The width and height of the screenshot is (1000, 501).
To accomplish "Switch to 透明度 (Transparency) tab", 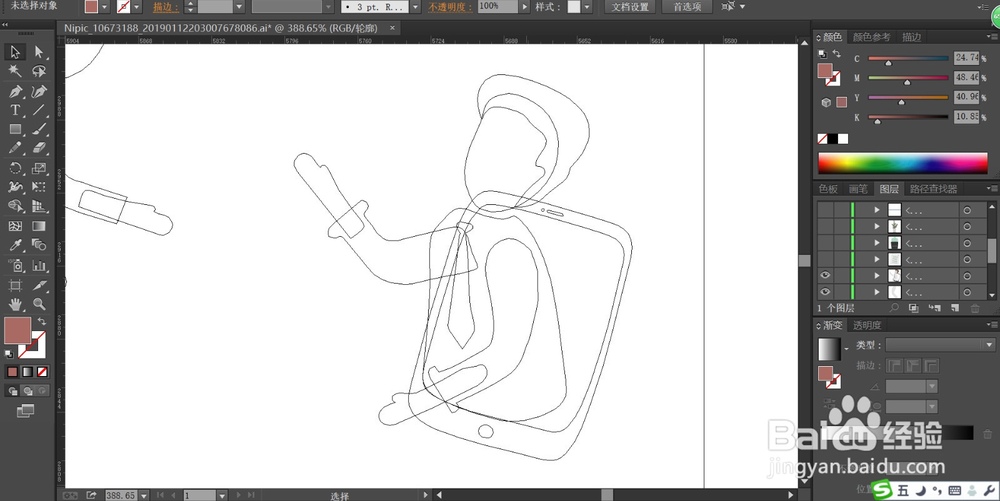I will 867,325.
